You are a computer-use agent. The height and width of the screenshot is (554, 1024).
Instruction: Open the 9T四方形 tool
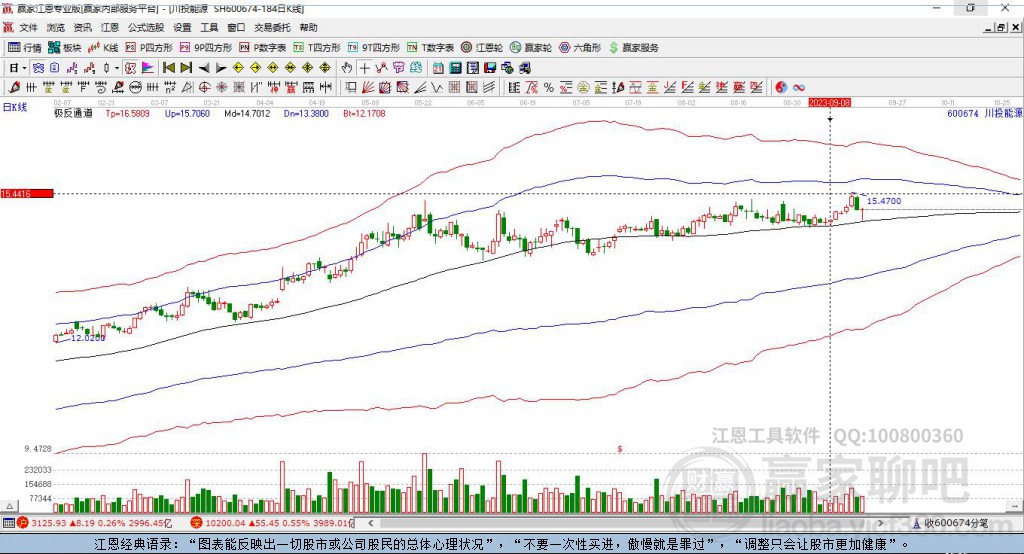(x=373, y=48)
